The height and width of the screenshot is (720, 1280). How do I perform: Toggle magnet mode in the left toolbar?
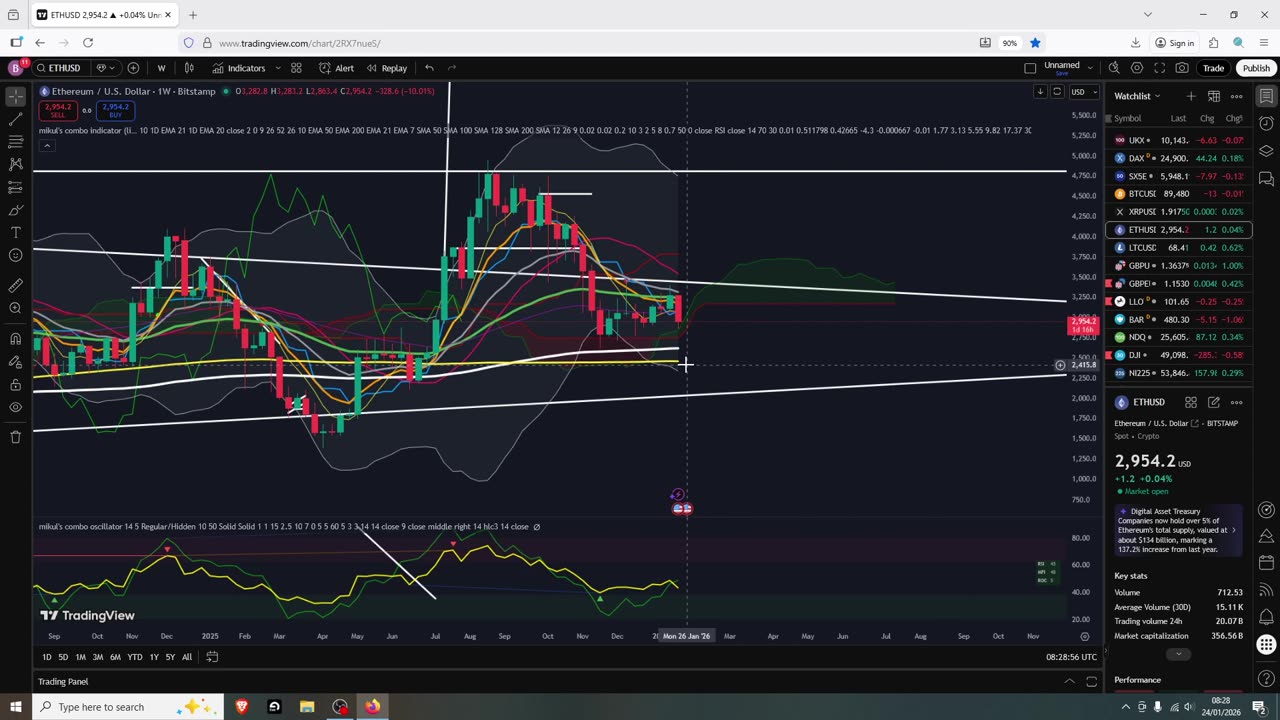coord(15,339)
